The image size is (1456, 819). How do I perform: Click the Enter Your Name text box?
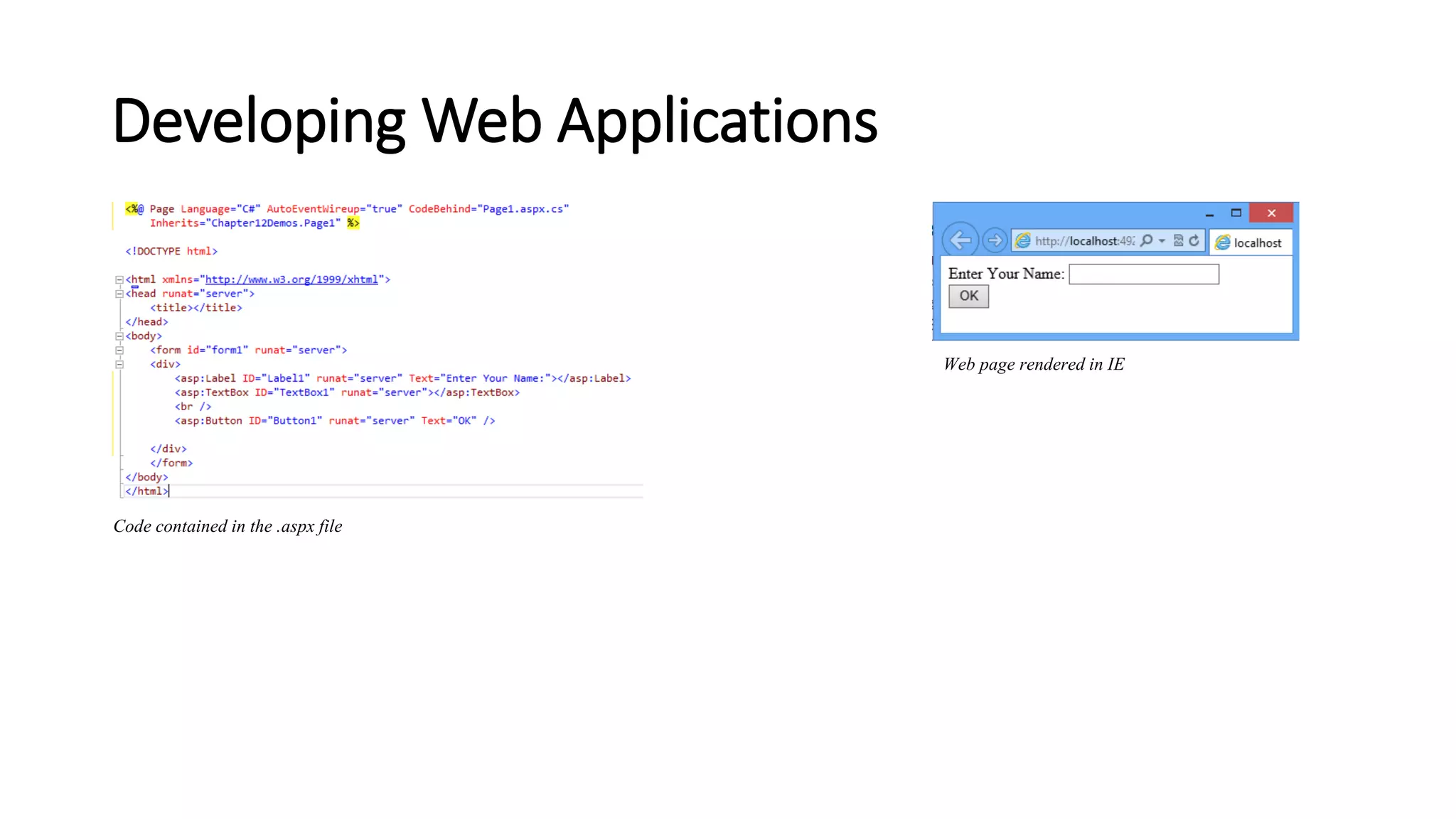tap(1143, 274)
